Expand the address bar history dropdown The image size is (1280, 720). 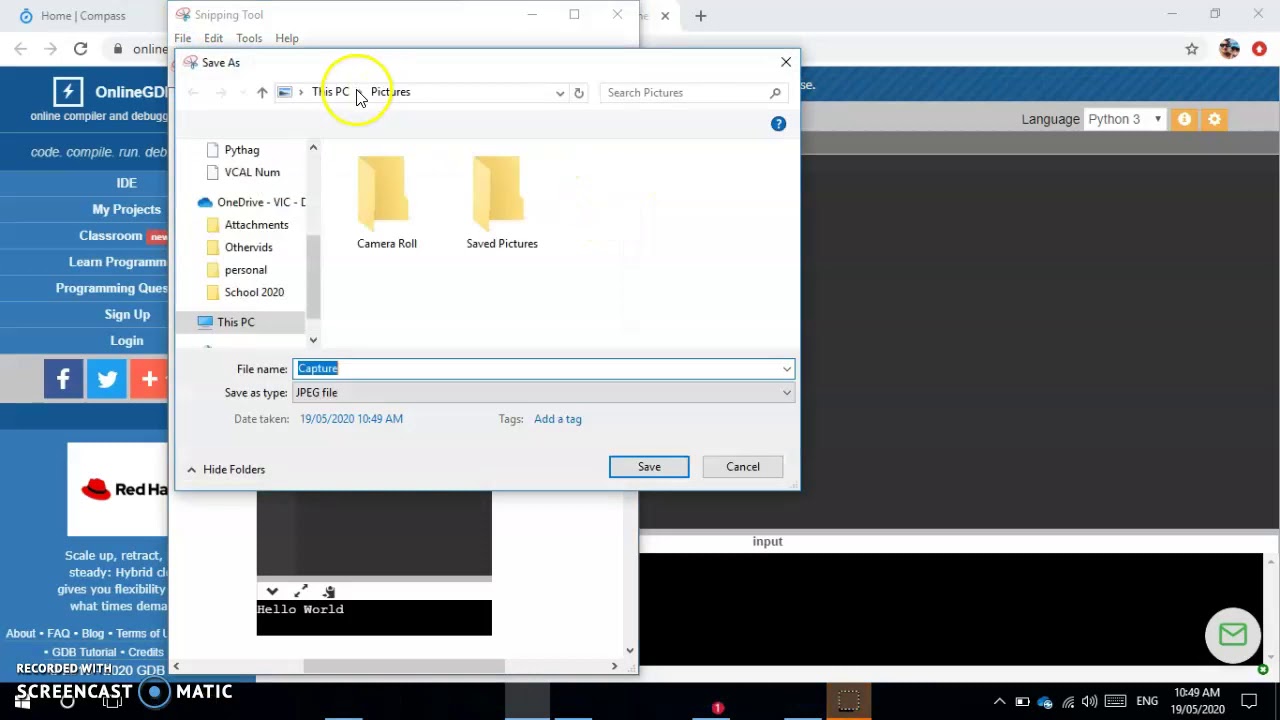(560, 92)
